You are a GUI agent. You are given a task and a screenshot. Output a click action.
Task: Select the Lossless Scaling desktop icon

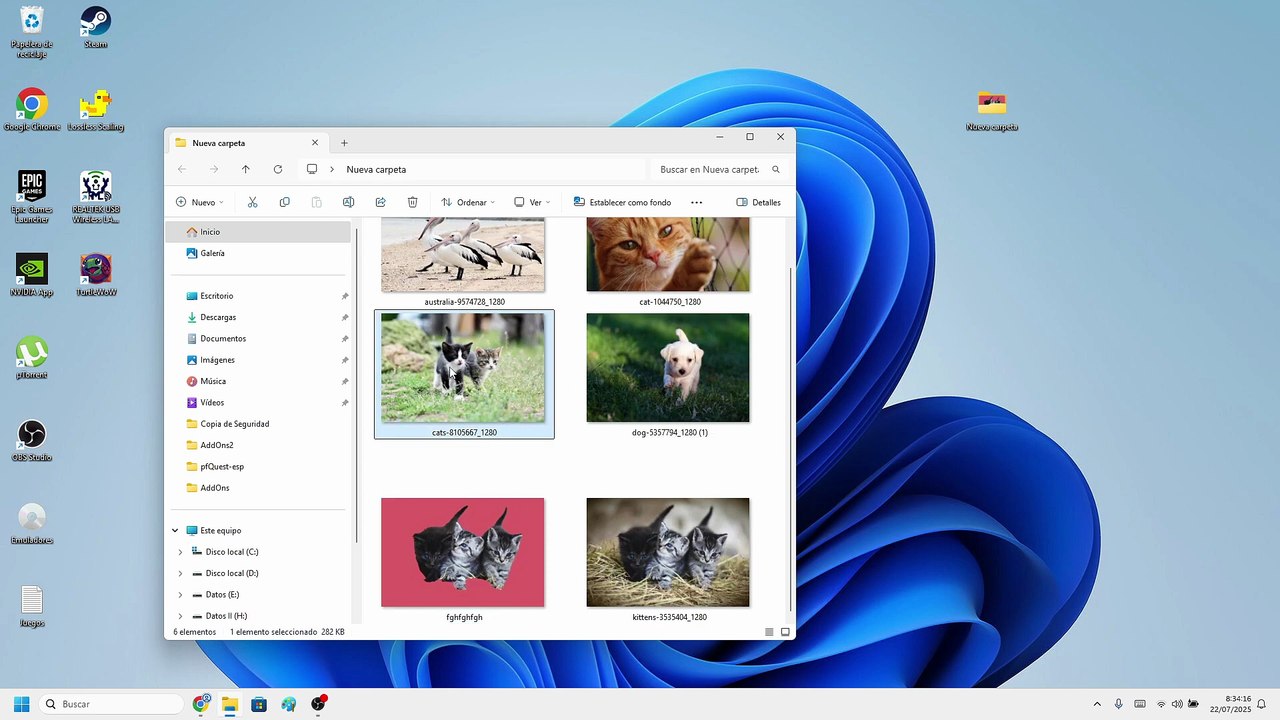pos(95,110)
